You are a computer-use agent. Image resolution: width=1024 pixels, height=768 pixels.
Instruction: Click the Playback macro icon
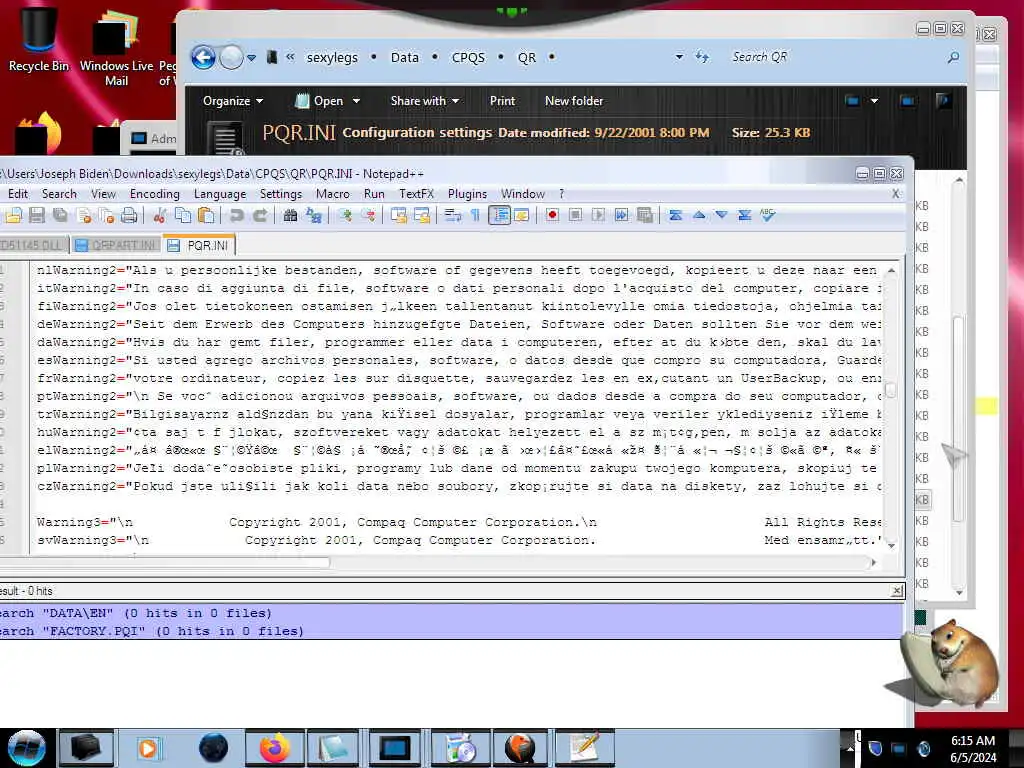coord(598,215)
